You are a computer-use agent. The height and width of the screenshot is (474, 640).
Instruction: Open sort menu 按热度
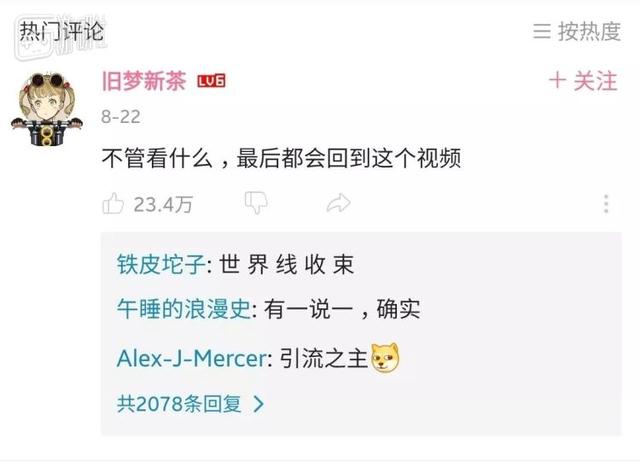577,31
